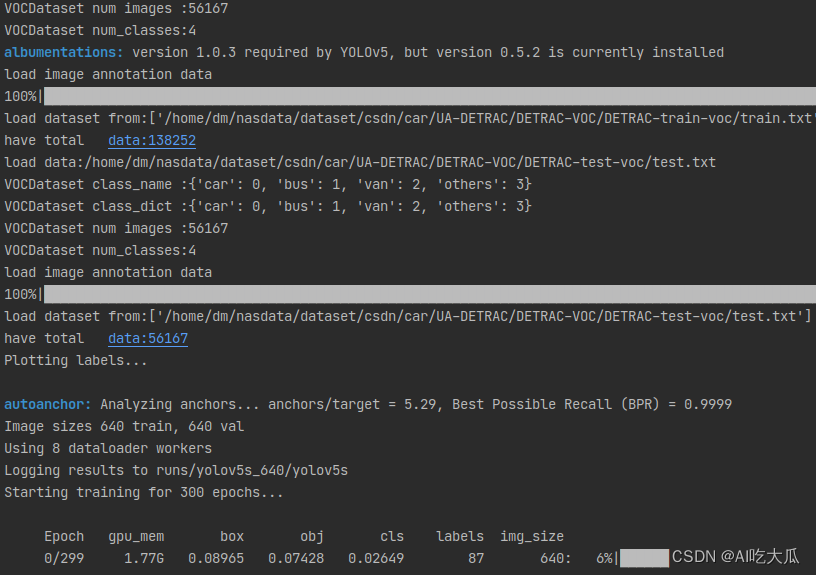Click the 0.08965 box loss value

216,558
